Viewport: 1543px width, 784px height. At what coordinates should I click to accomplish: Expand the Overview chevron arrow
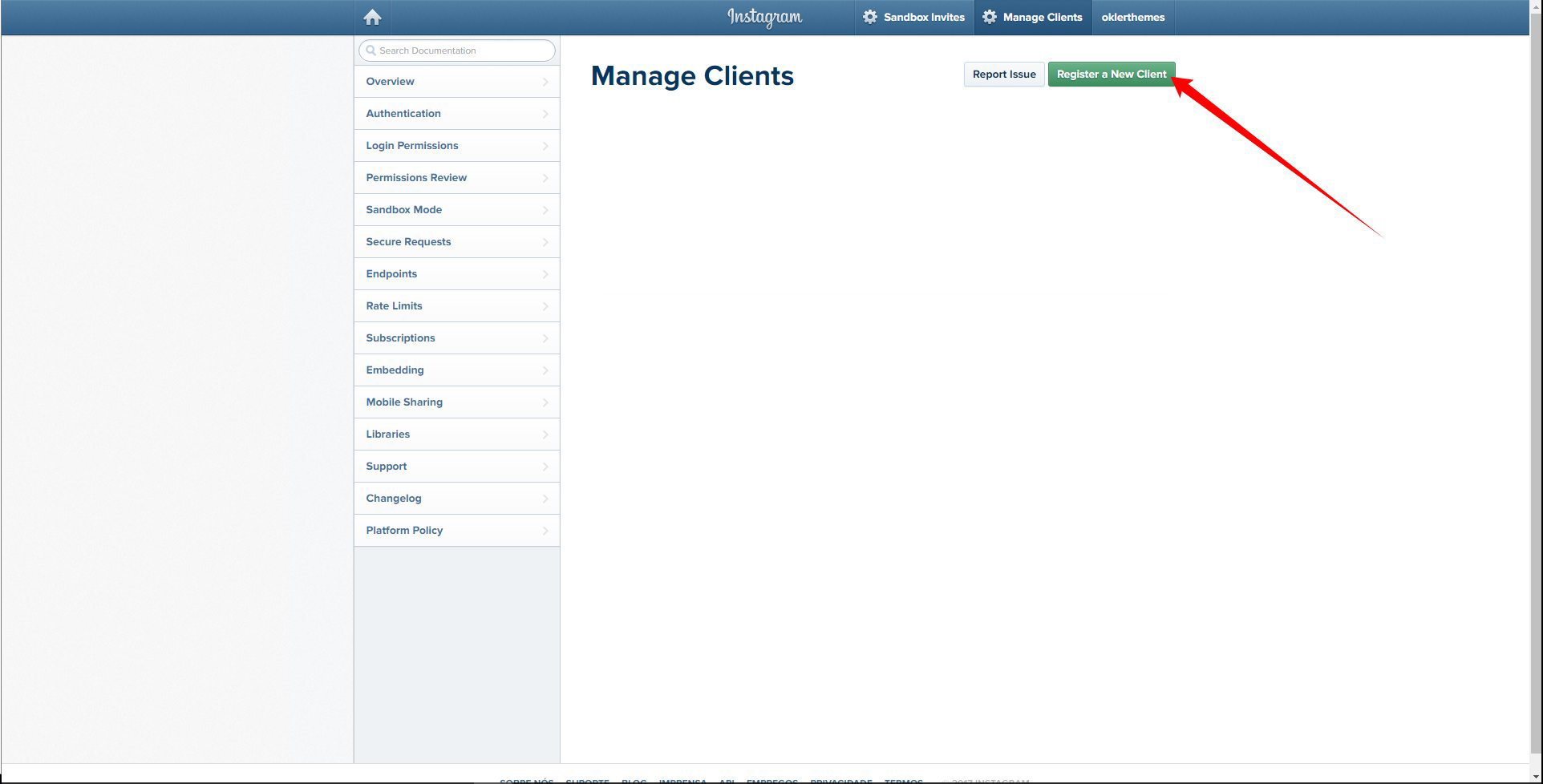[545, 82]
